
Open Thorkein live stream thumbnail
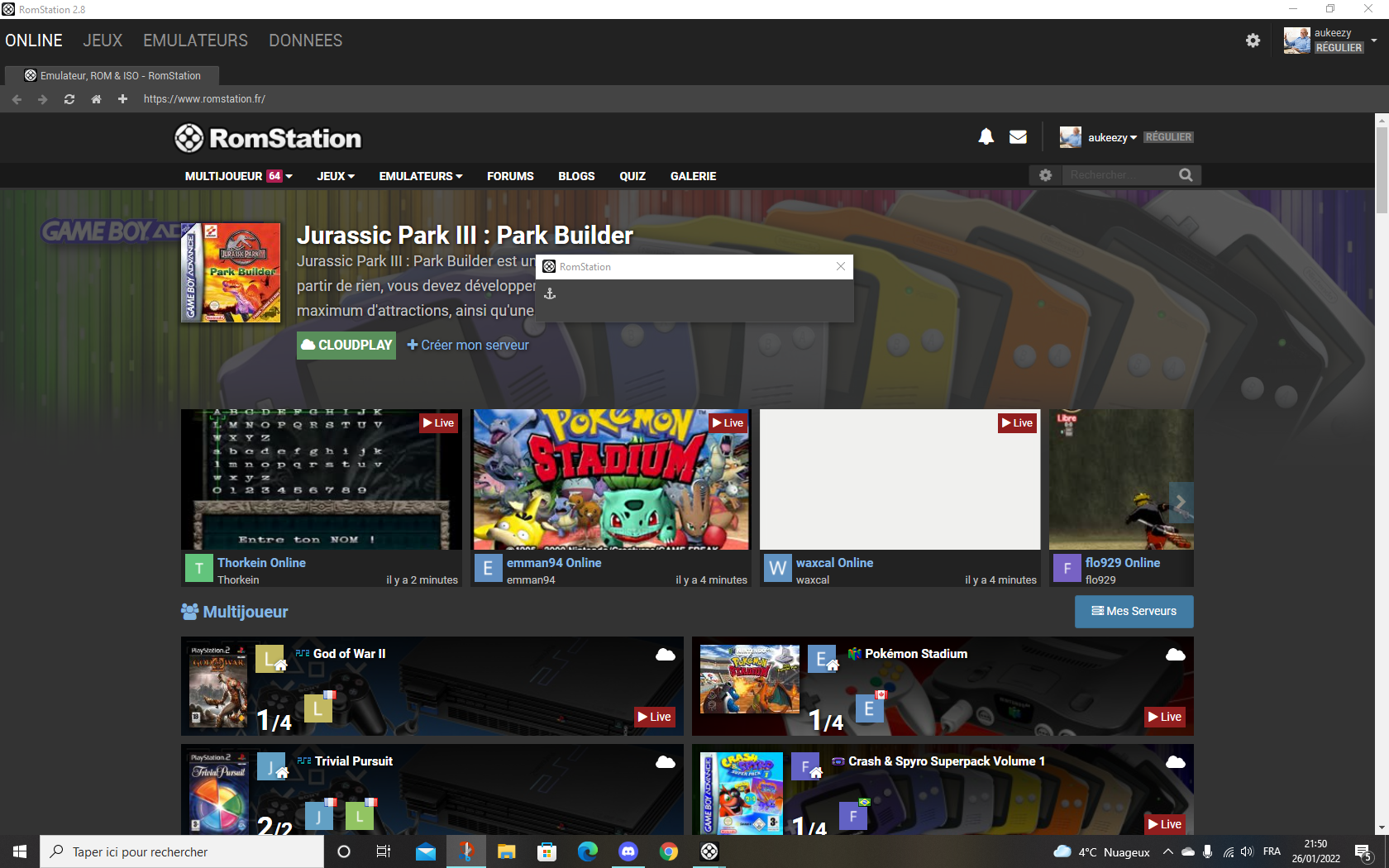pos(321,479)
